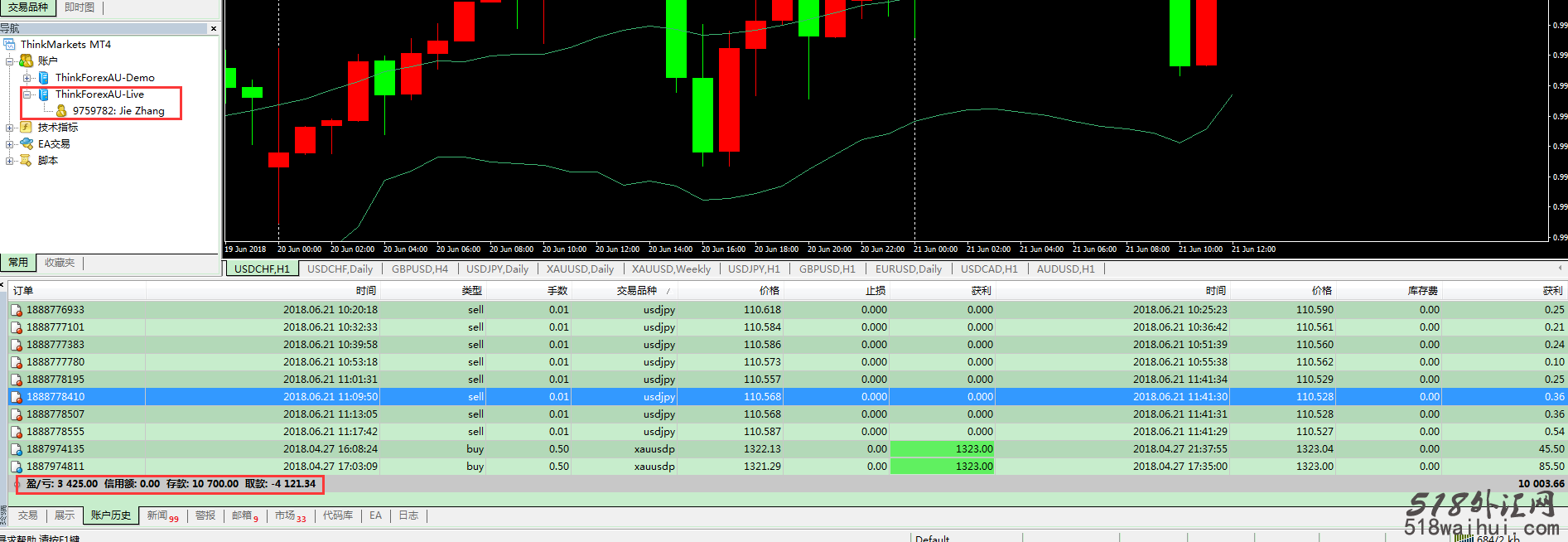Collapse the 账户 accounts tree node
Viewport: 1568px width, 542px height.
pyautogui.click(x=10, y=60)
